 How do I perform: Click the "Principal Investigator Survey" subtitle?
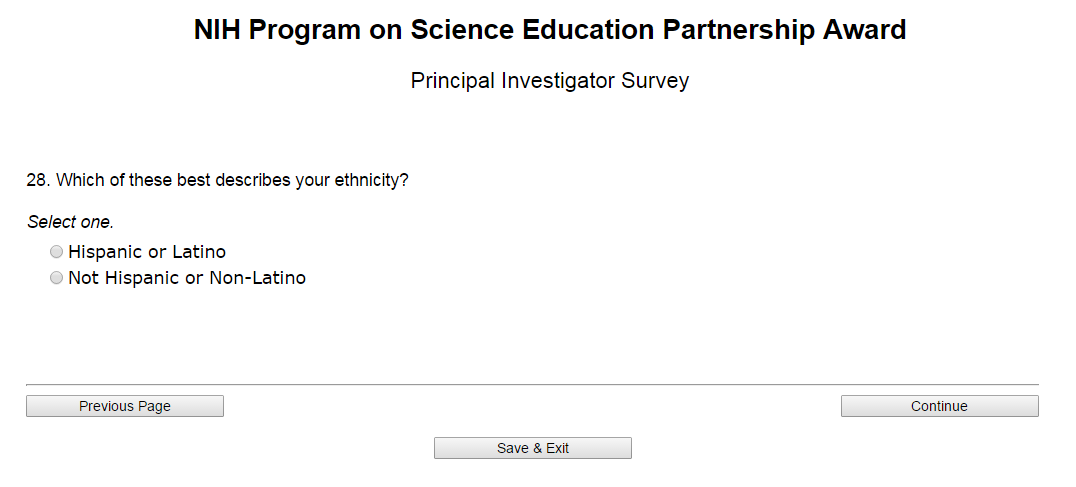point(550,81)
